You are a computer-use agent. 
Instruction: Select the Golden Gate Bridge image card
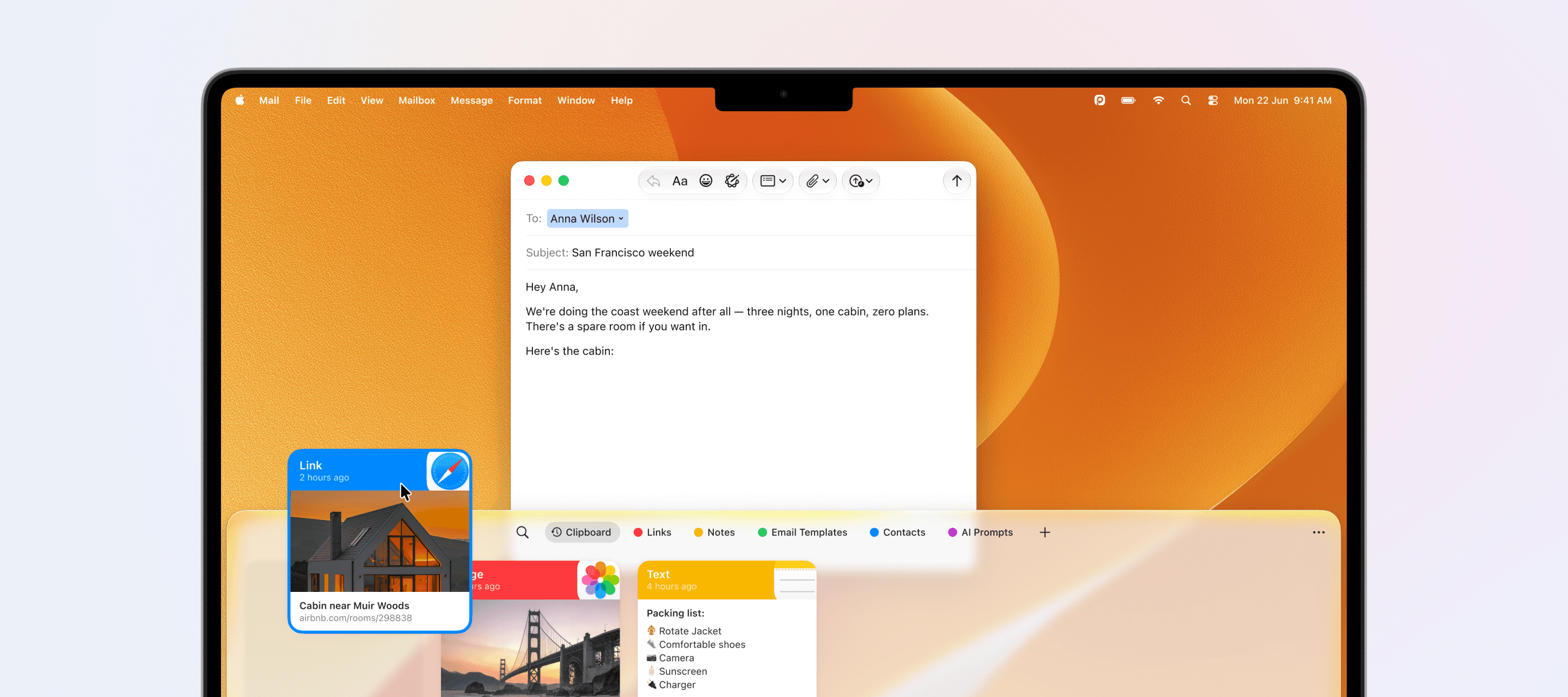point(530,647)
